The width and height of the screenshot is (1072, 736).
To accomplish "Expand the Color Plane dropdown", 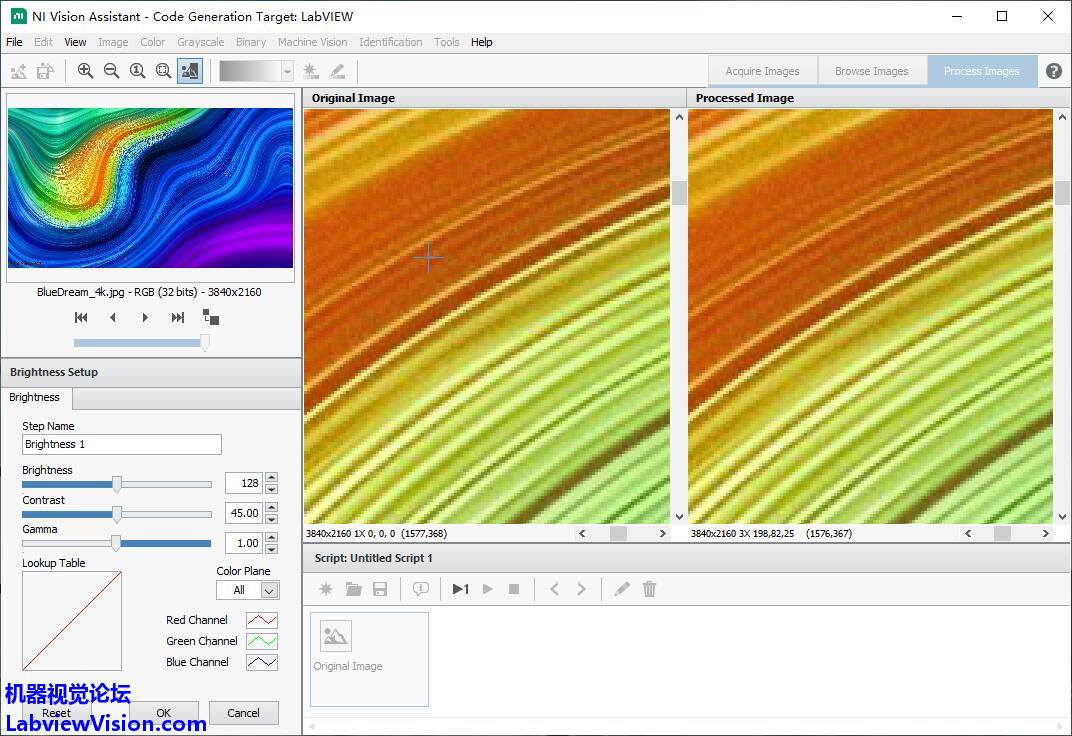I will 268,590.
